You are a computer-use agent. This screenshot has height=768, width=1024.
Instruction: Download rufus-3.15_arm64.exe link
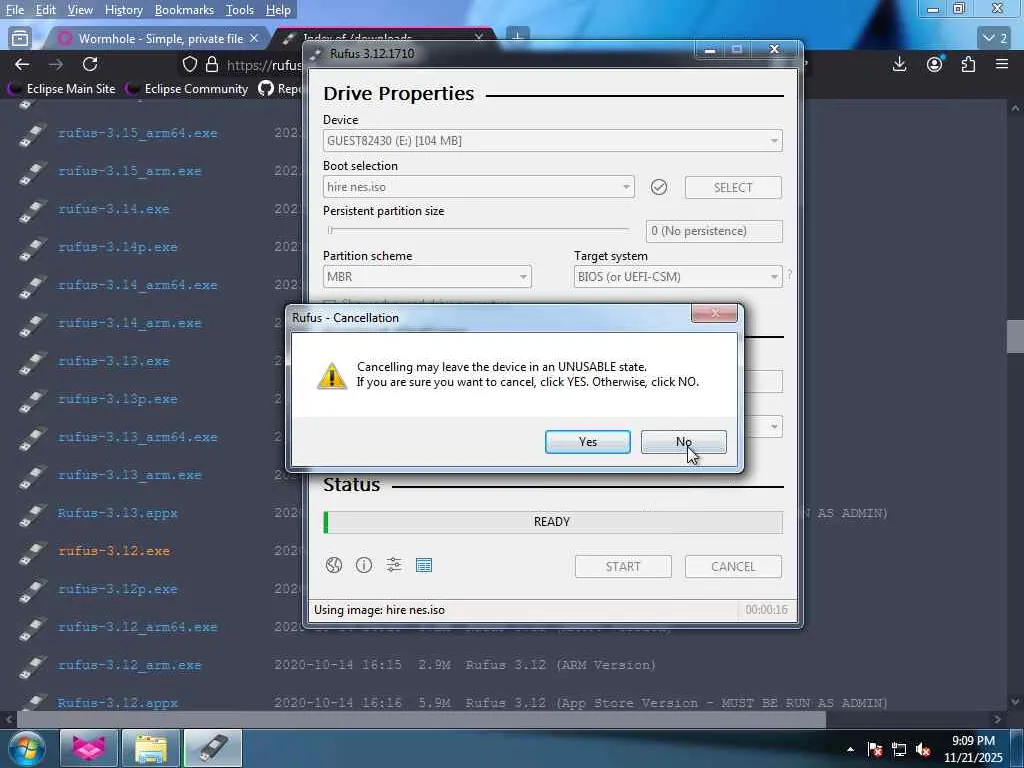(138, 133)
